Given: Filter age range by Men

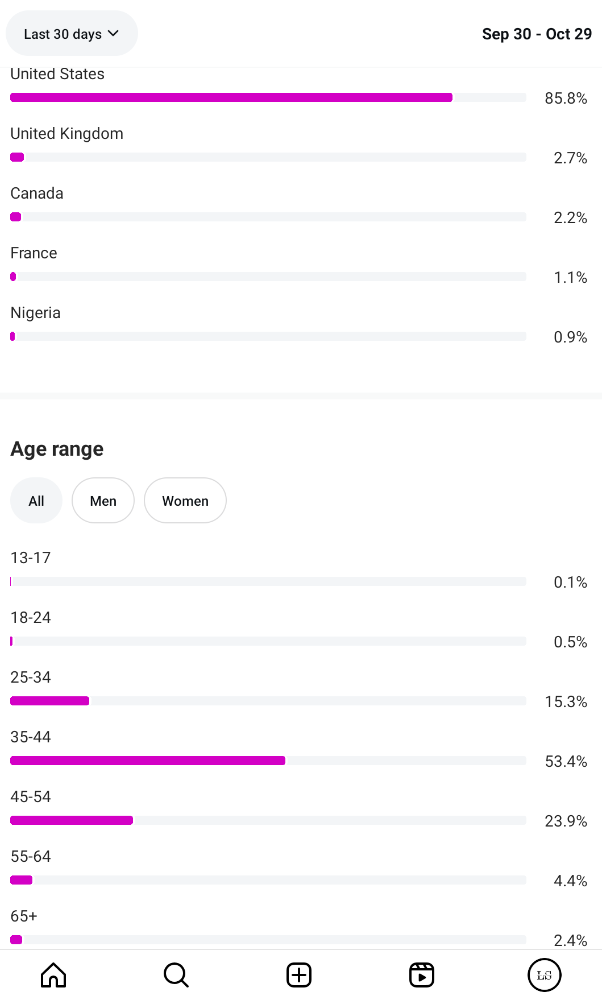Looking at the screenshot, I should pos(103,501).
